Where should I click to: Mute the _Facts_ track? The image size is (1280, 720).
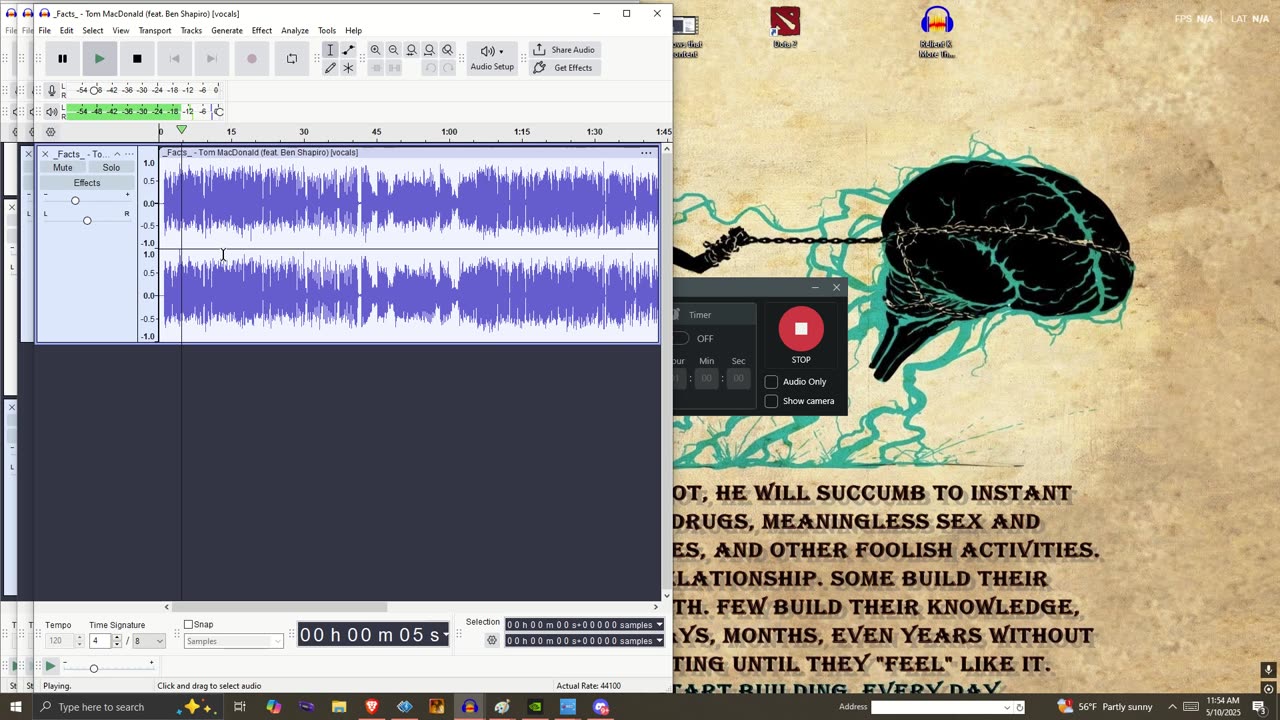63,168
